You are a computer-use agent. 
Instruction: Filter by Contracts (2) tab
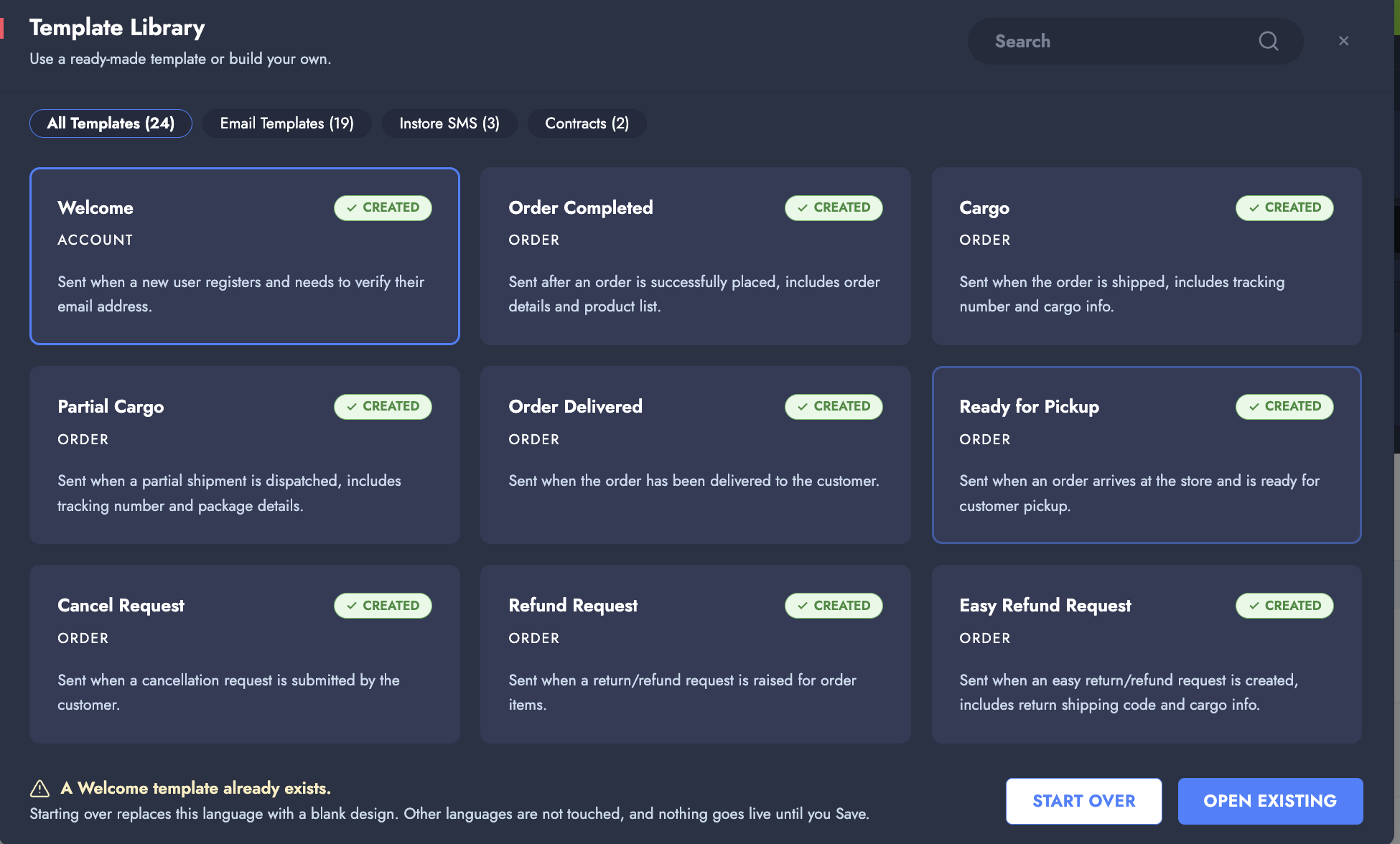[x=587, y=123]
